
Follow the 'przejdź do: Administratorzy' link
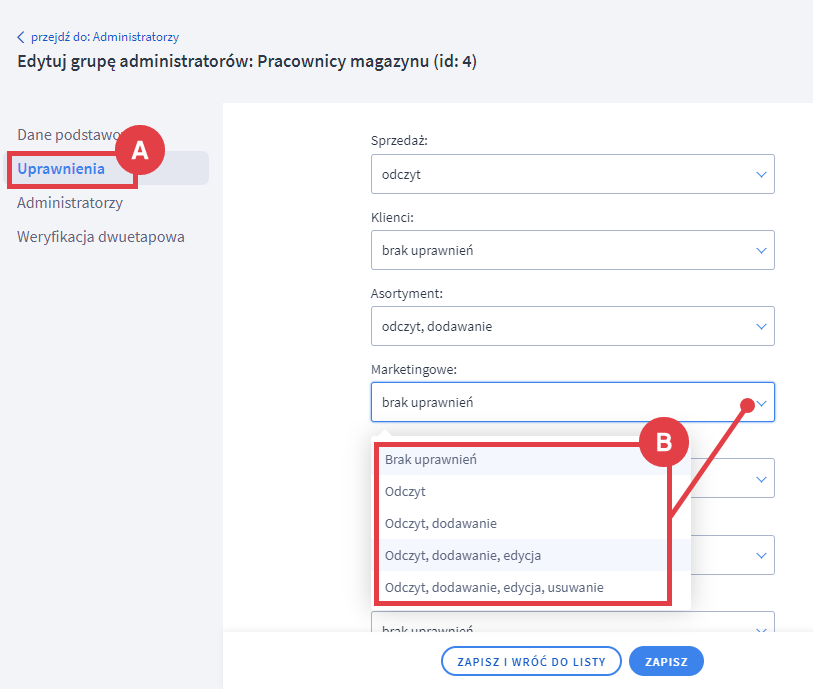coord(104,37)
